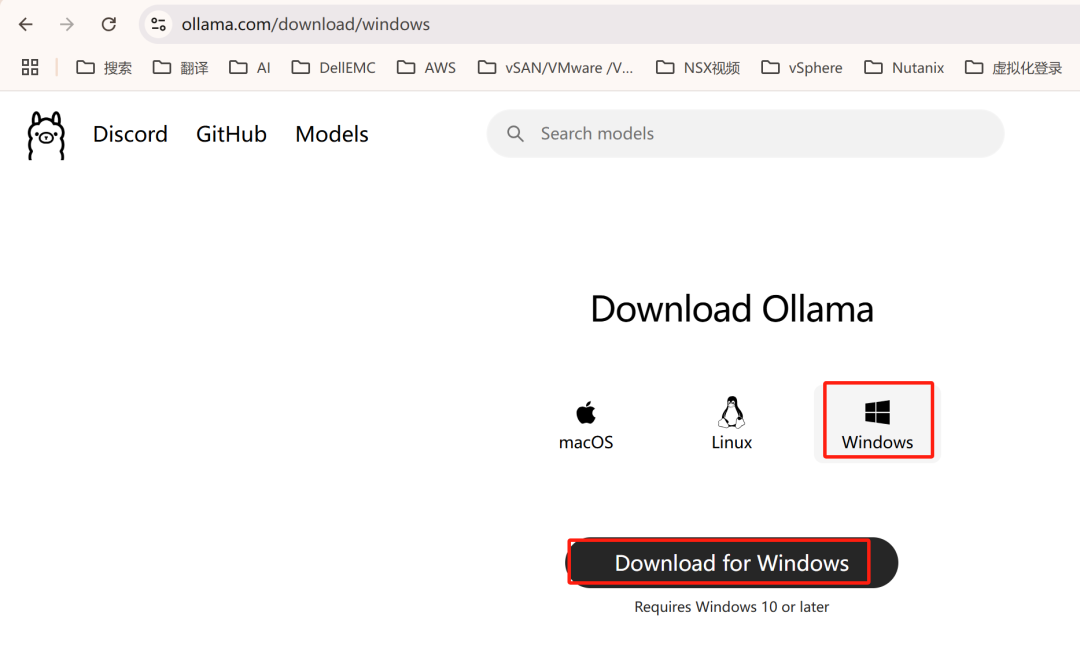Open the DellEMC bookmark folder
This screenshot has width=1080, height=646.
coord(333,67)
